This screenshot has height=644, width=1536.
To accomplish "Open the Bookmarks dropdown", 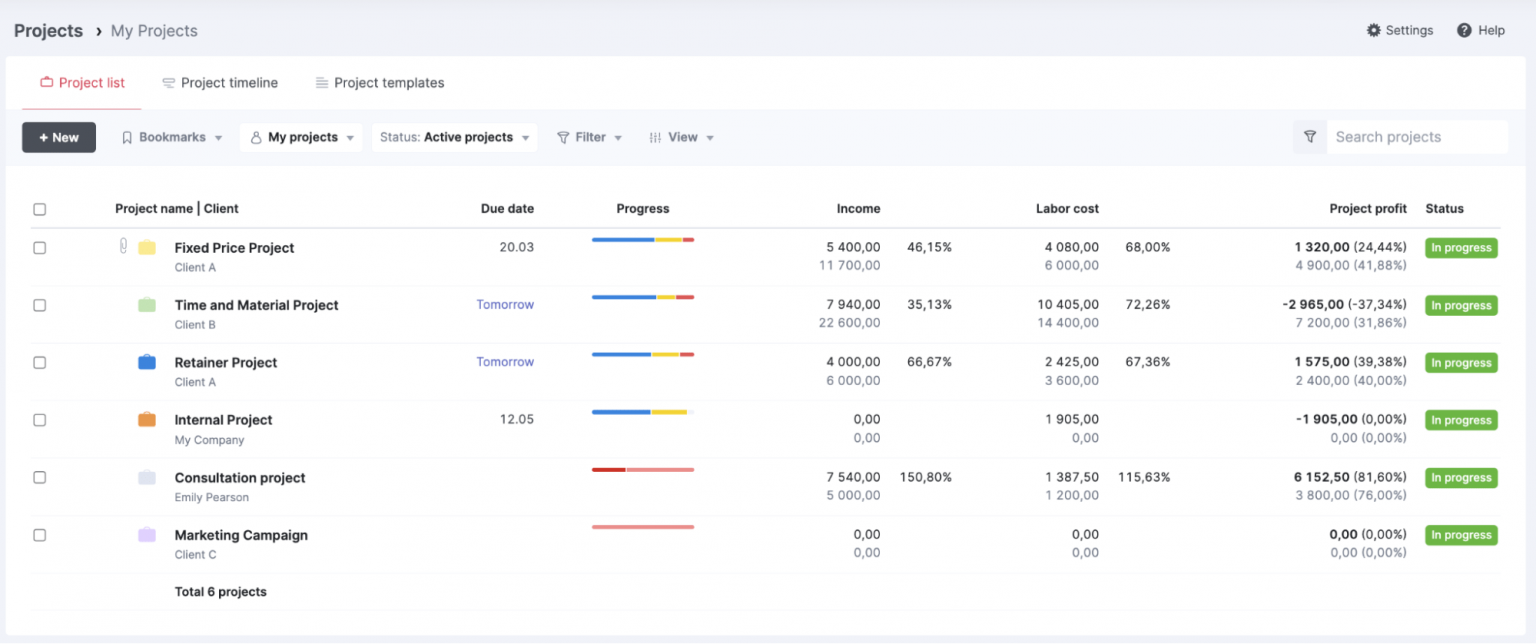I will (x=171, y=137).
